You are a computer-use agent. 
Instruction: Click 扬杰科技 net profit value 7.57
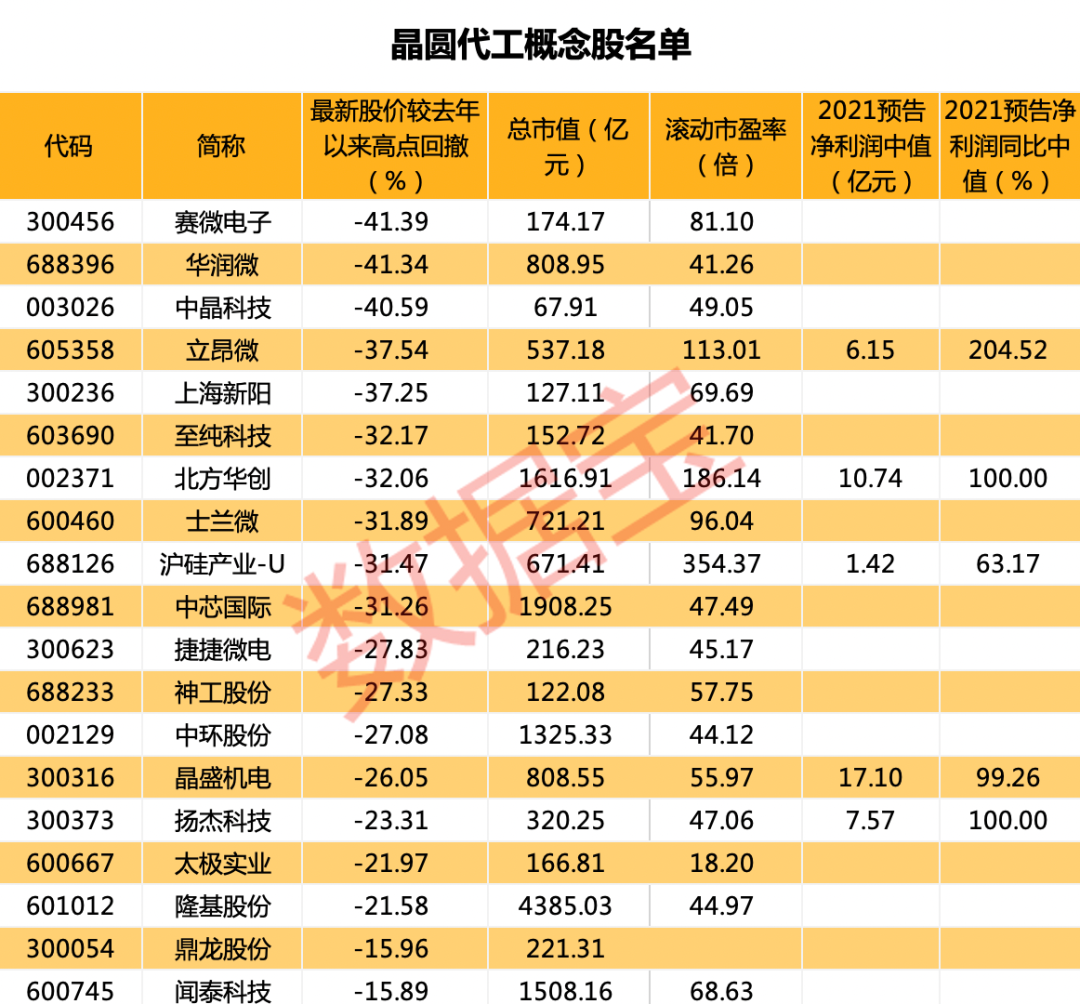870,820
